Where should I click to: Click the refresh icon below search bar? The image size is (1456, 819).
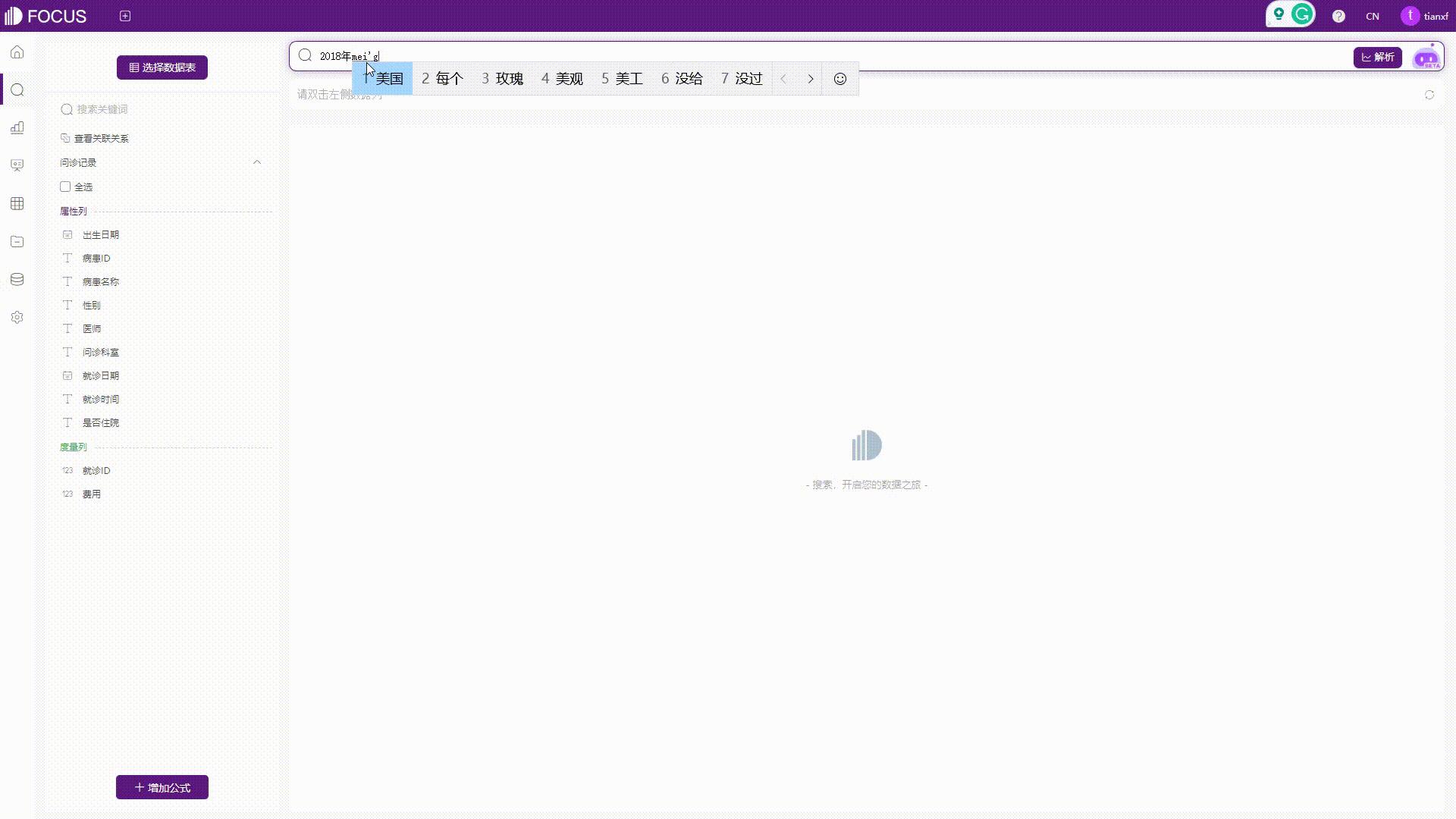click(1429, 95)
